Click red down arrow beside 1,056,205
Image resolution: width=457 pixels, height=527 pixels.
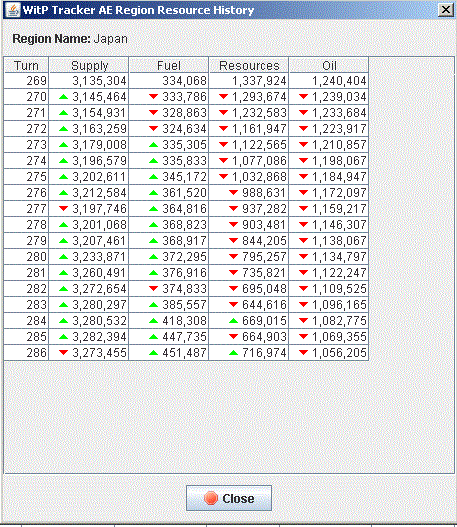point(303,353)
